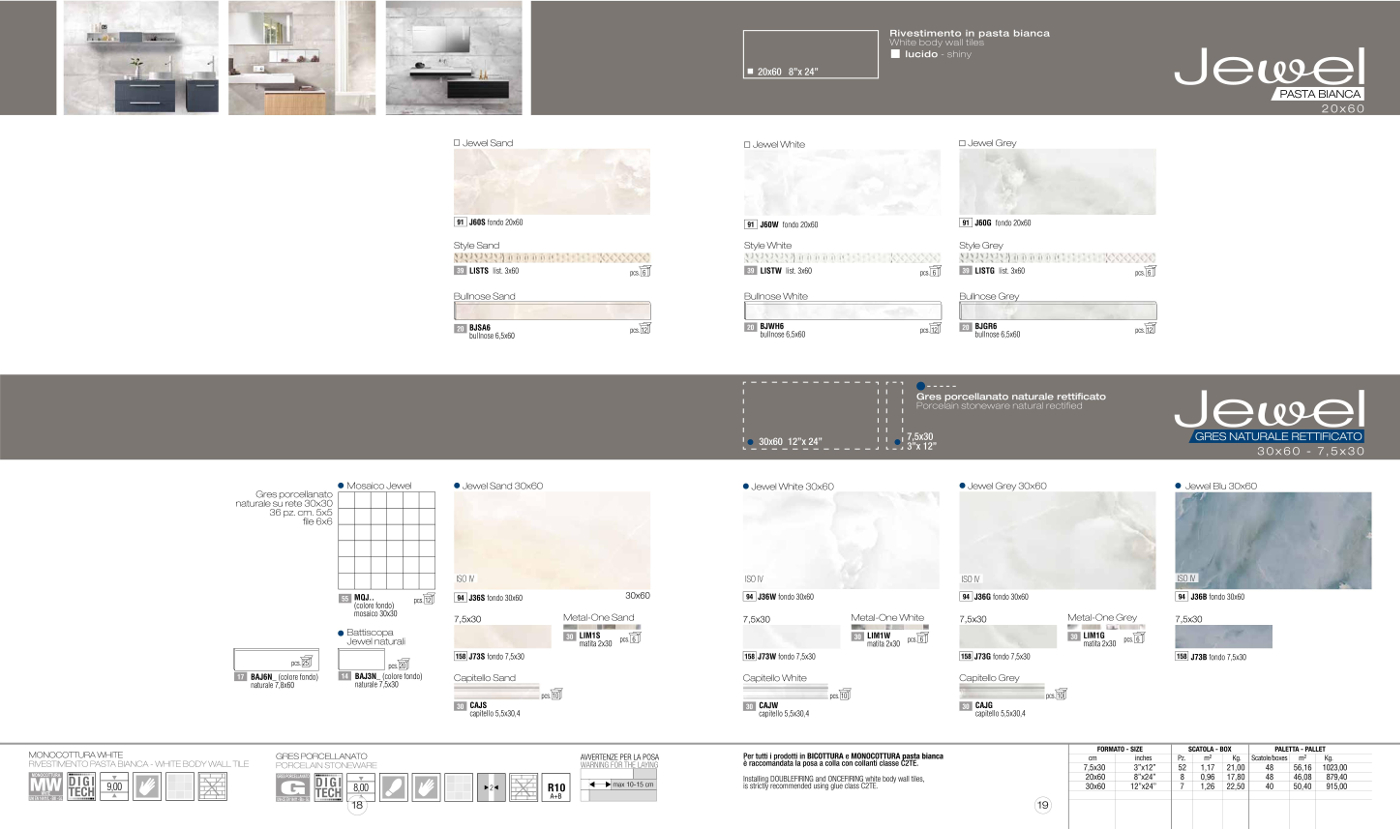Click the blue dot before Mosaico Jewel
This screenshot has height=829, width=1400.
[341, 485]
